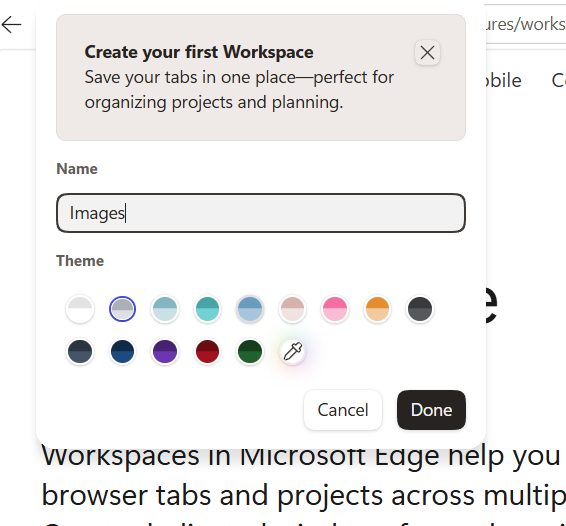The width and height of the screenshot is (566, 526).
Task: Choose the charcoal theme swatch
Action: click(x=420, y=309)
